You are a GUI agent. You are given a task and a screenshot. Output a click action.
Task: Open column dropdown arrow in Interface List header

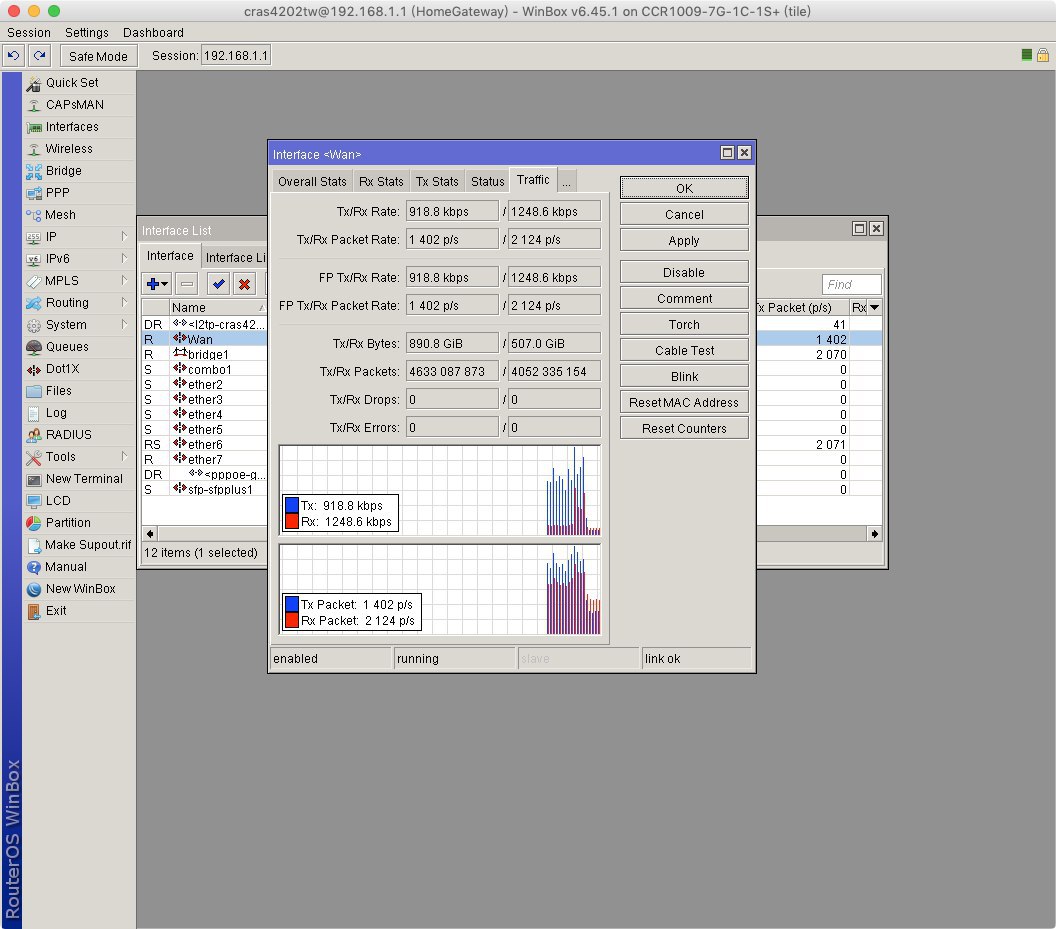(874, 308)
